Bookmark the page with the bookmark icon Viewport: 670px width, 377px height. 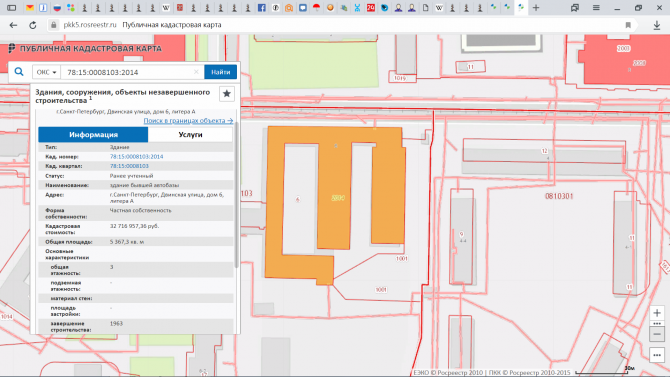(628, 25)
